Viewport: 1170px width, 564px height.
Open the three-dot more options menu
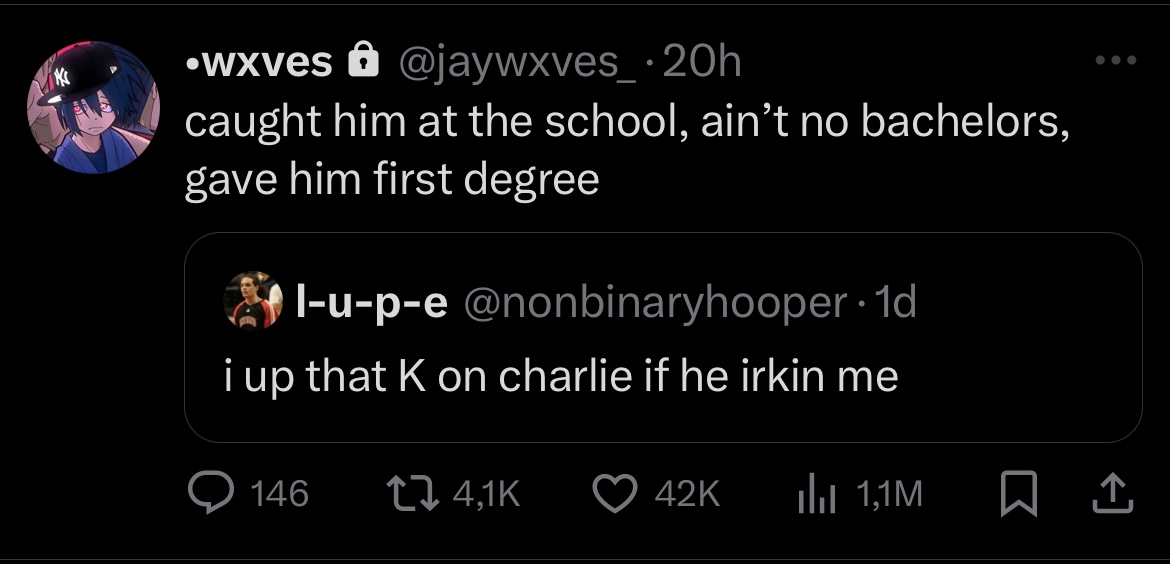click(x=1116, y=62)
